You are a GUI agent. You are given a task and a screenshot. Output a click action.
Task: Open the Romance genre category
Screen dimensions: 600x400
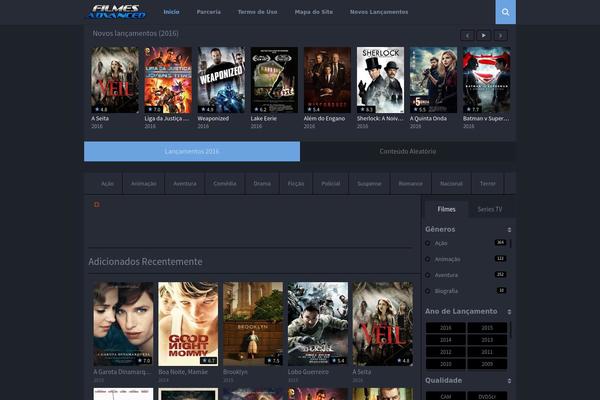411,184
